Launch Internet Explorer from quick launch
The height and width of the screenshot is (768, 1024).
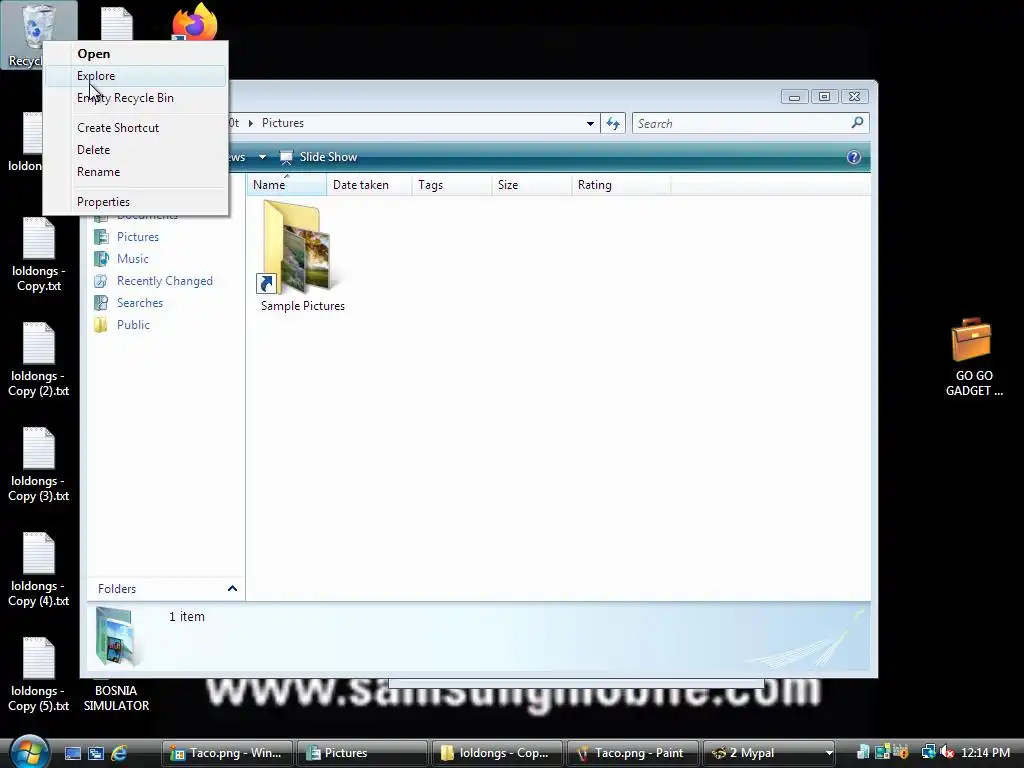click(x=120, y=753)
